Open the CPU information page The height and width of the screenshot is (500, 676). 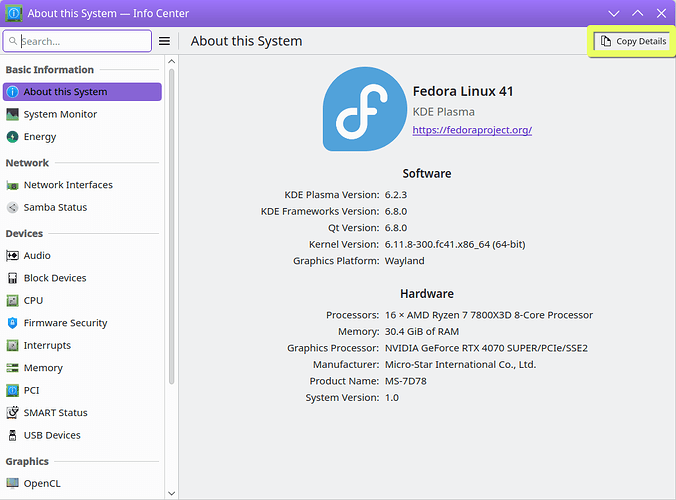point(82,300)
